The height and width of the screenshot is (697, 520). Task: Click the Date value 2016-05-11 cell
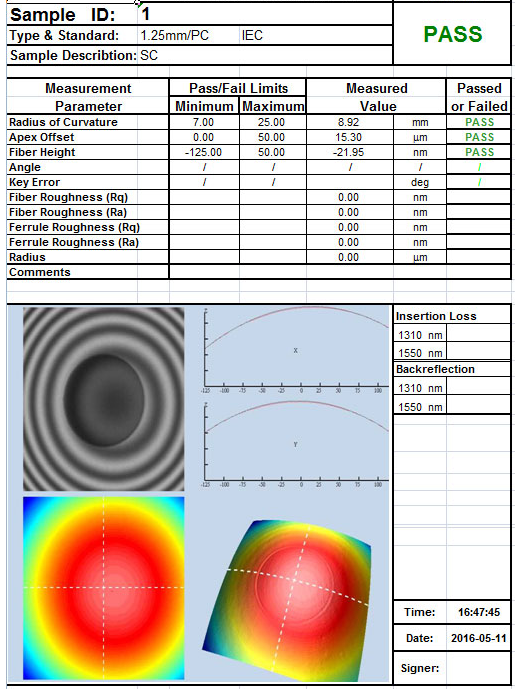478,638
